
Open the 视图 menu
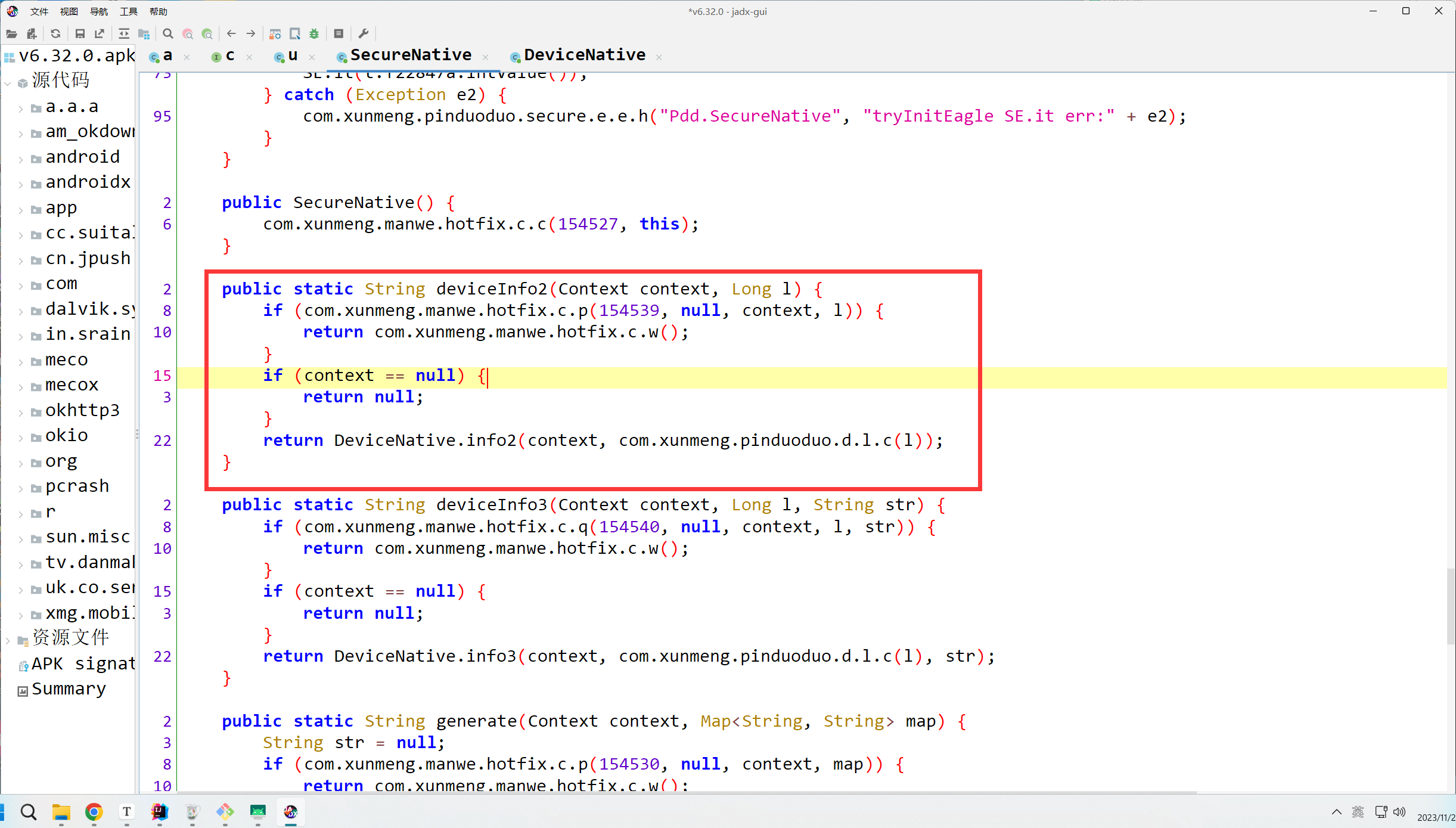(69, 11)
